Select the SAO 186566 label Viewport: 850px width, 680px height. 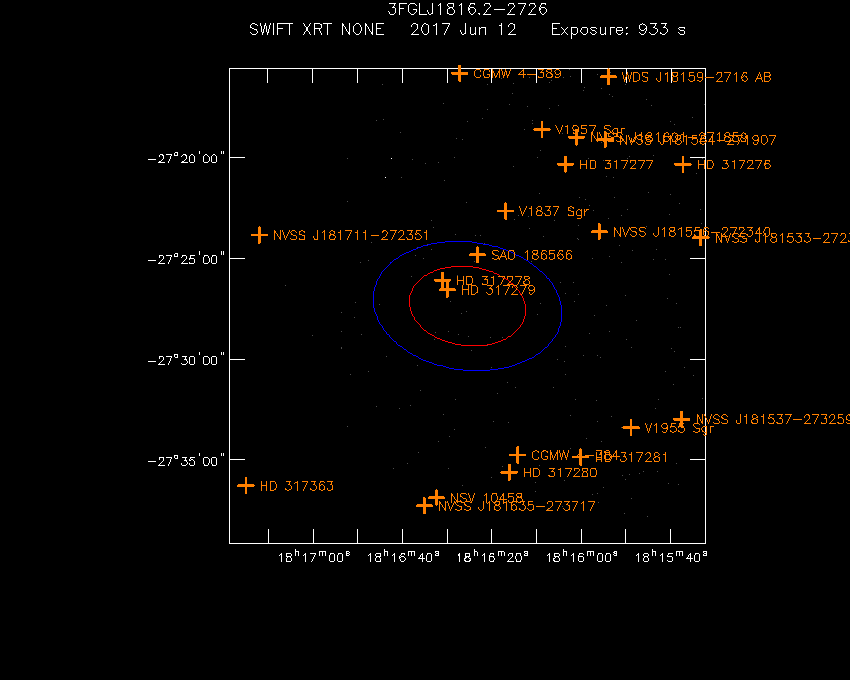532,255
